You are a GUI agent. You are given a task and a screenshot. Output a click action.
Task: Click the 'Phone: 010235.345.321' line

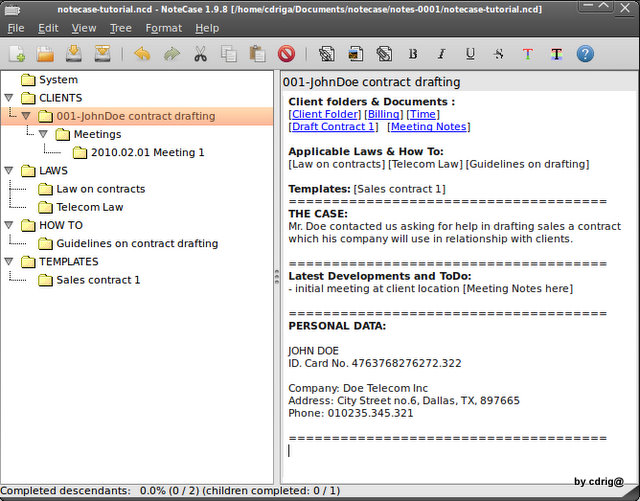tap(351, 413)
